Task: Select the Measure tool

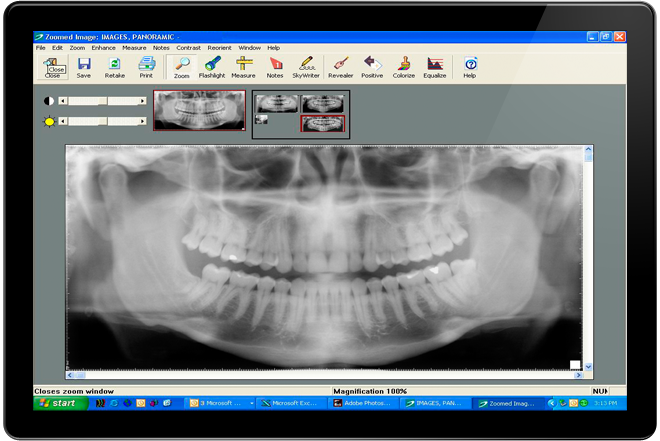Action: tap(243, 66)
